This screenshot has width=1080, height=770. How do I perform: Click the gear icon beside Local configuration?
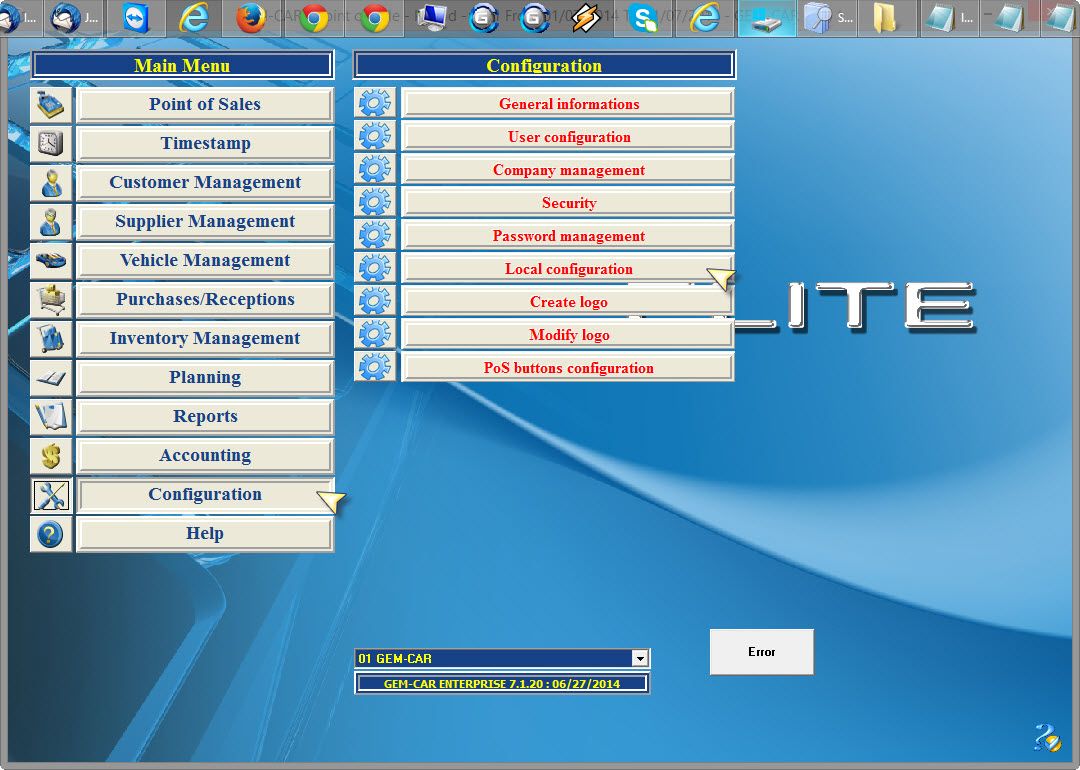(x=375, y=269)
